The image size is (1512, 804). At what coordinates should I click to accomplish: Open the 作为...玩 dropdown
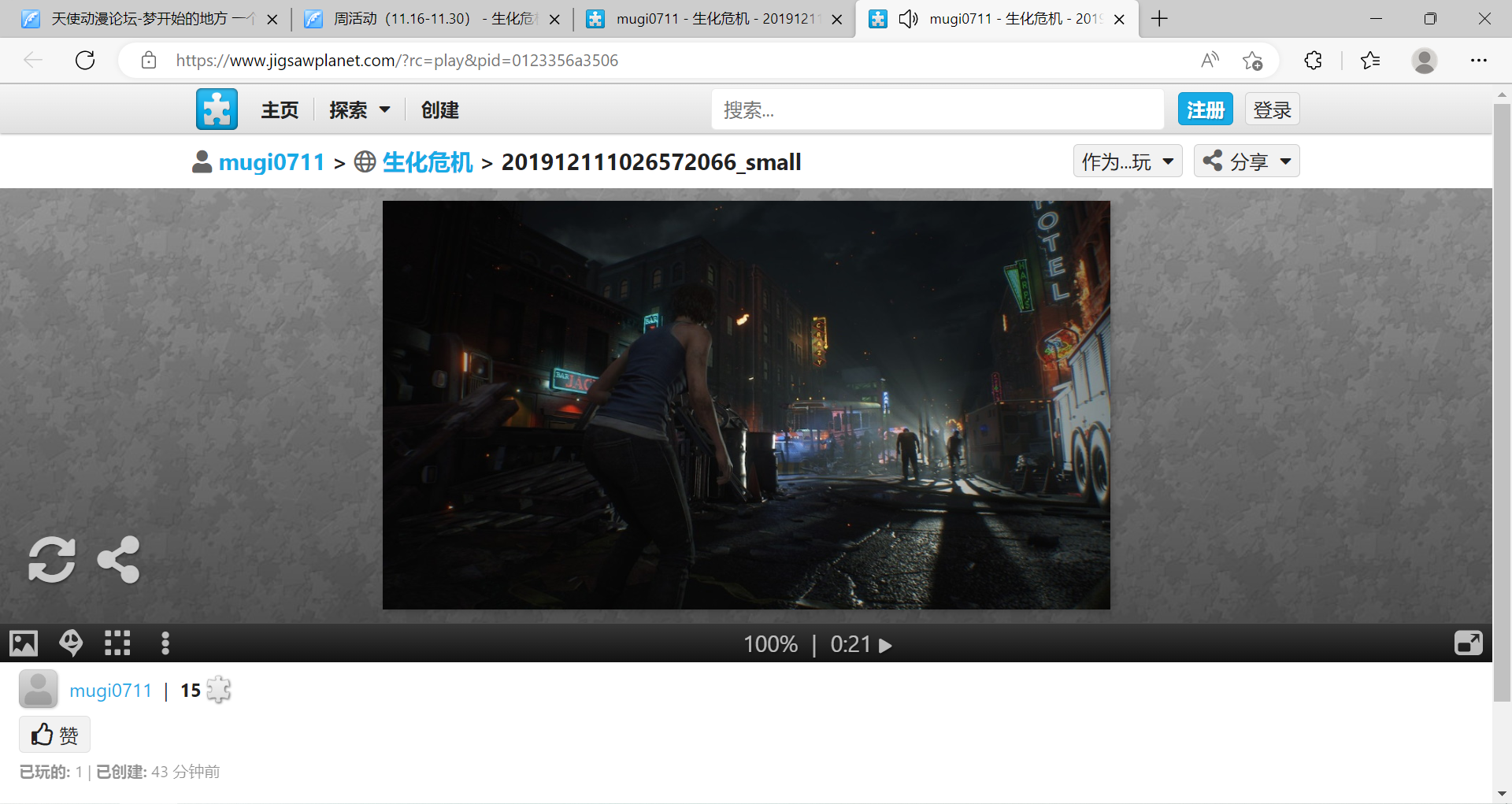click(1128, 161)
